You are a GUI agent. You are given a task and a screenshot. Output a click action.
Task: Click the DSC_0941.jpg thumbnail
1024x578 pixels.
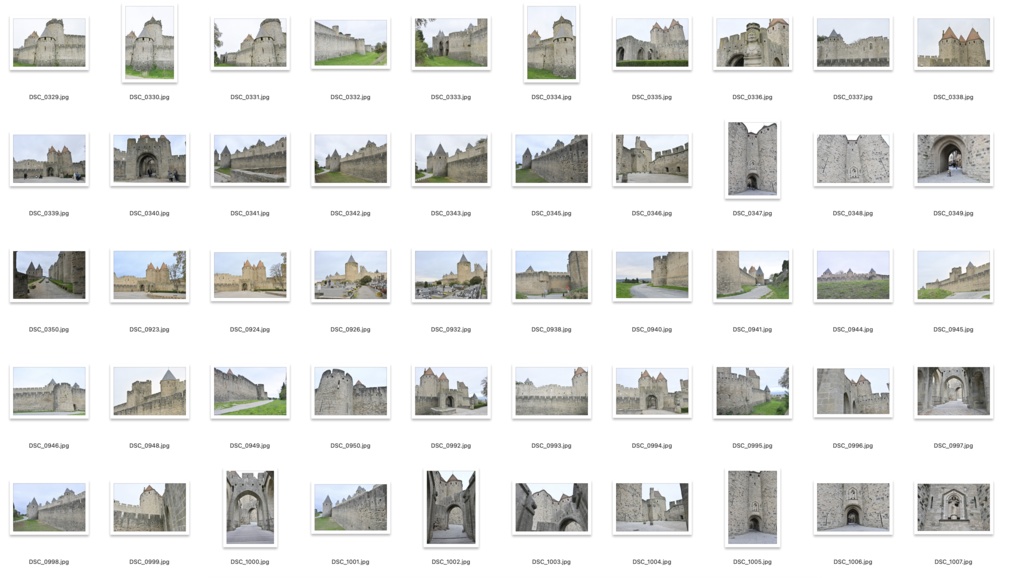point(752,275)
